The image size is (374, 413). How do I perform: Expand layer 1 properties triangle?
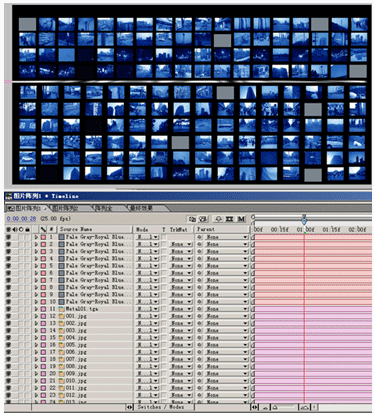[36, 237]
